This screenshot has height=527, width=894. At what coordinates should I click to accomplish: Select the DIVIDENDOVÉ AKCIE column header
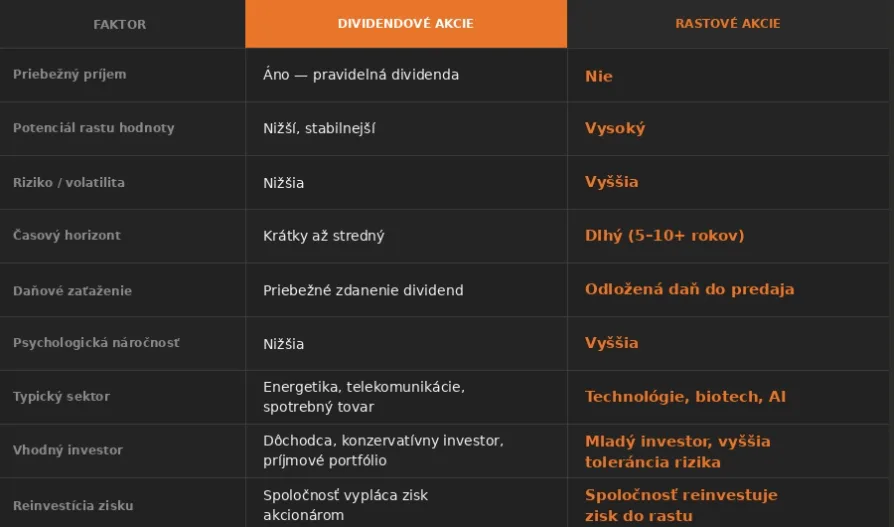click(405, 23)
